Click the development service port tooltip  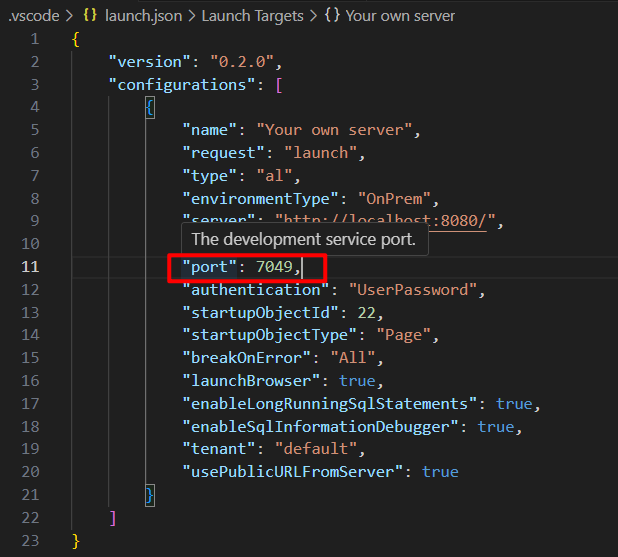(304, 239)
